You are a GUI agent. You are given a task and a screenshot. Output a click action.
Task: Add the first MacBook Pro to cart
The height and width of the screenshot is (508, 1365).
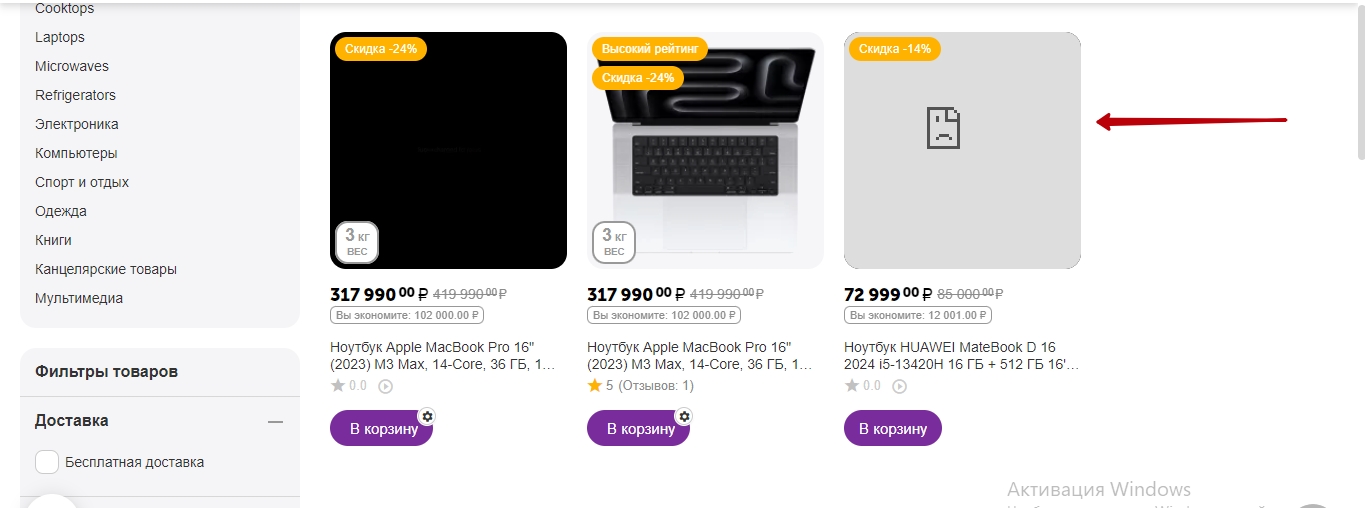point(379,428)
